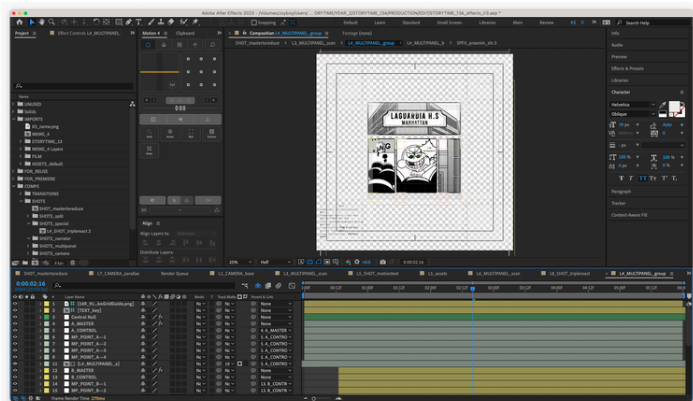This screenshot has height=401, width=693.
Task: Open the composition mini-flowchart in timeline
Action: click(x=245, y=286)
